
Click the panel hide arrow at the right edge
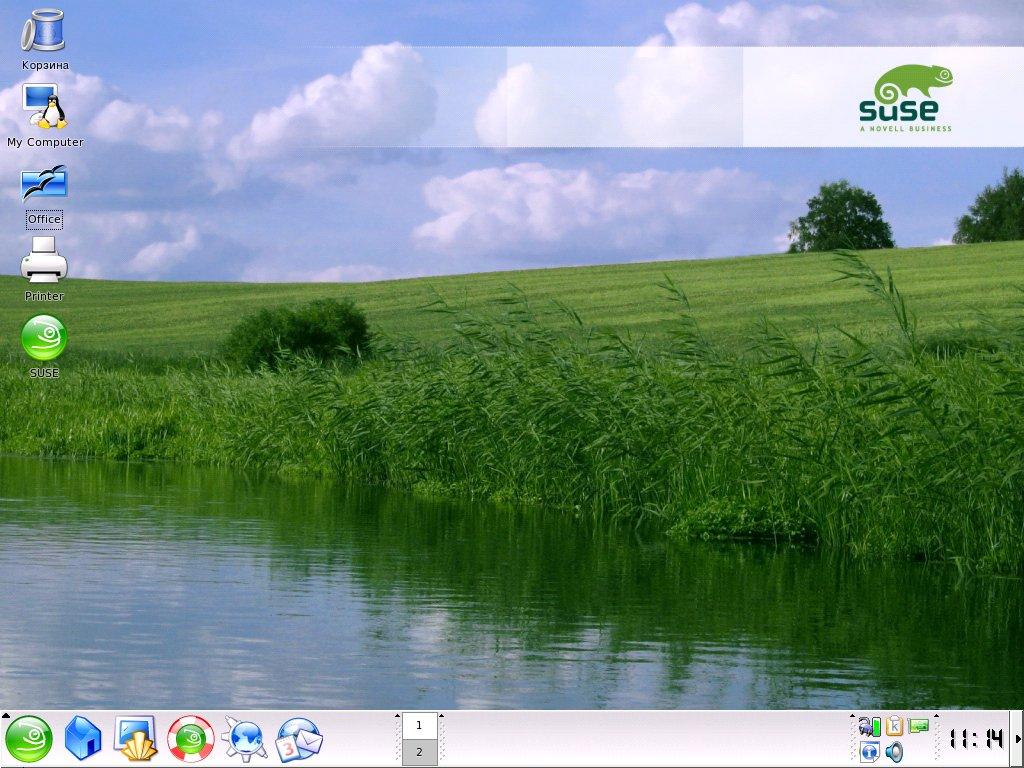click(1018, 739)
